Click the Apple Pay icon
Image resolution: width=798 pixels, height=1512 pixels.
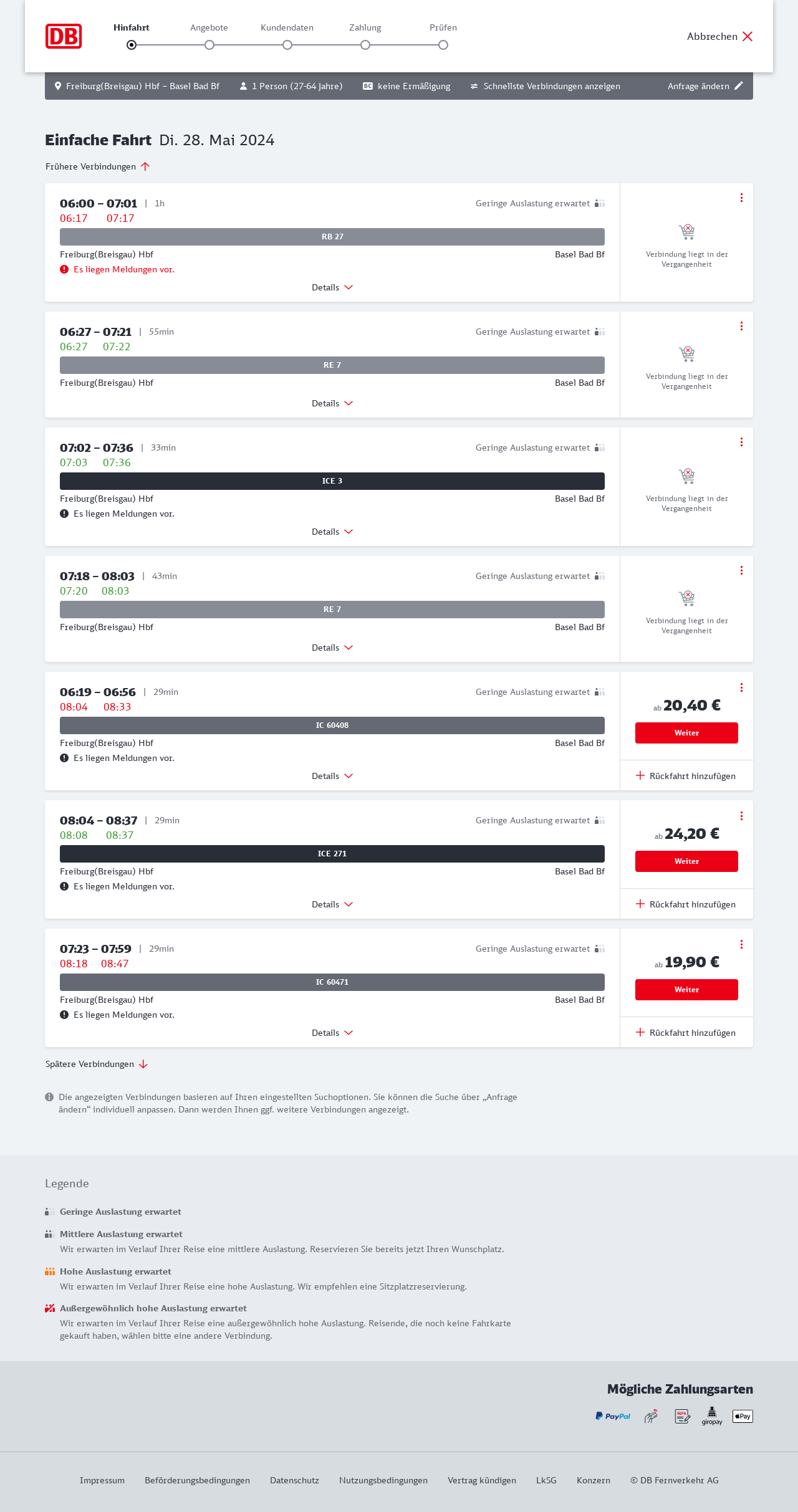tap(743, 1416)
